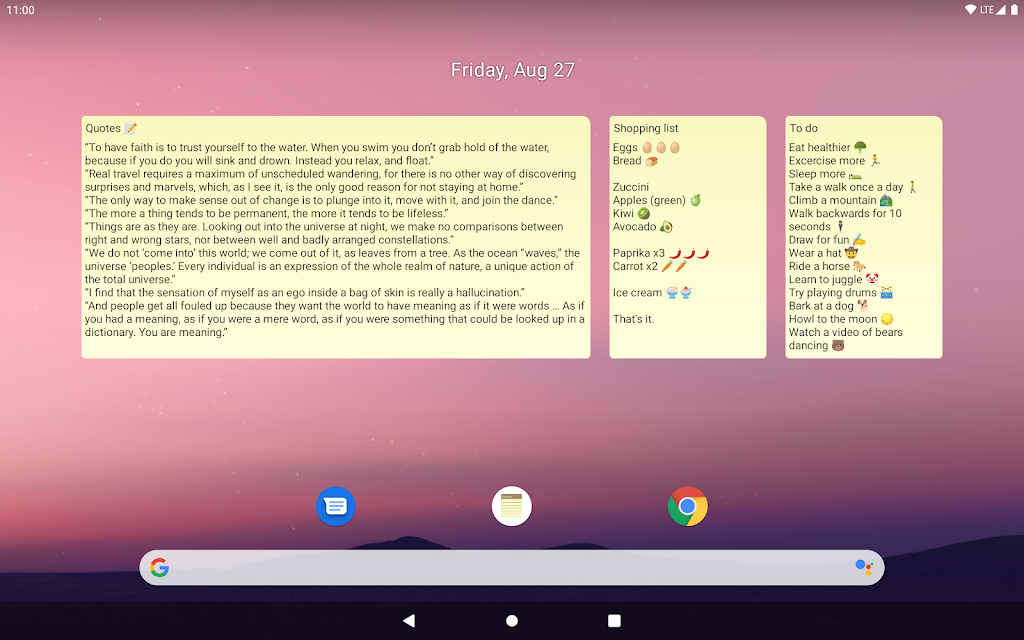This screenshot has height=640, width=1024.
Task: Tap Apples (green) item
Action: pyautogui.click(x=657, y=200)
